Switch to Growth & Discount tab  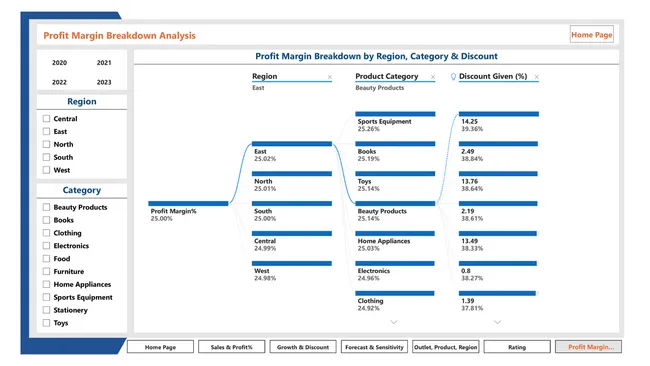(303, 347)
